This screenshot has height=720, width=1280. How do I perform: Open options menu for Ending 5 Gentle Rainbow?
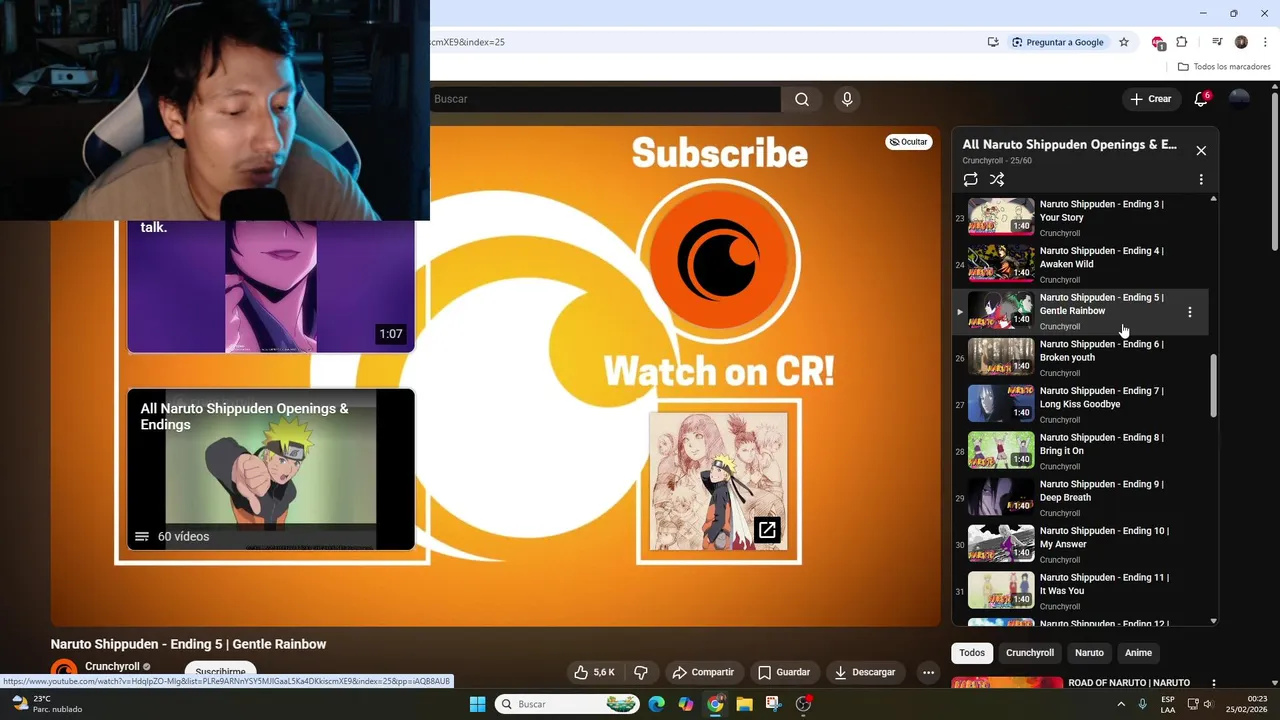[x=1189, y=312]
